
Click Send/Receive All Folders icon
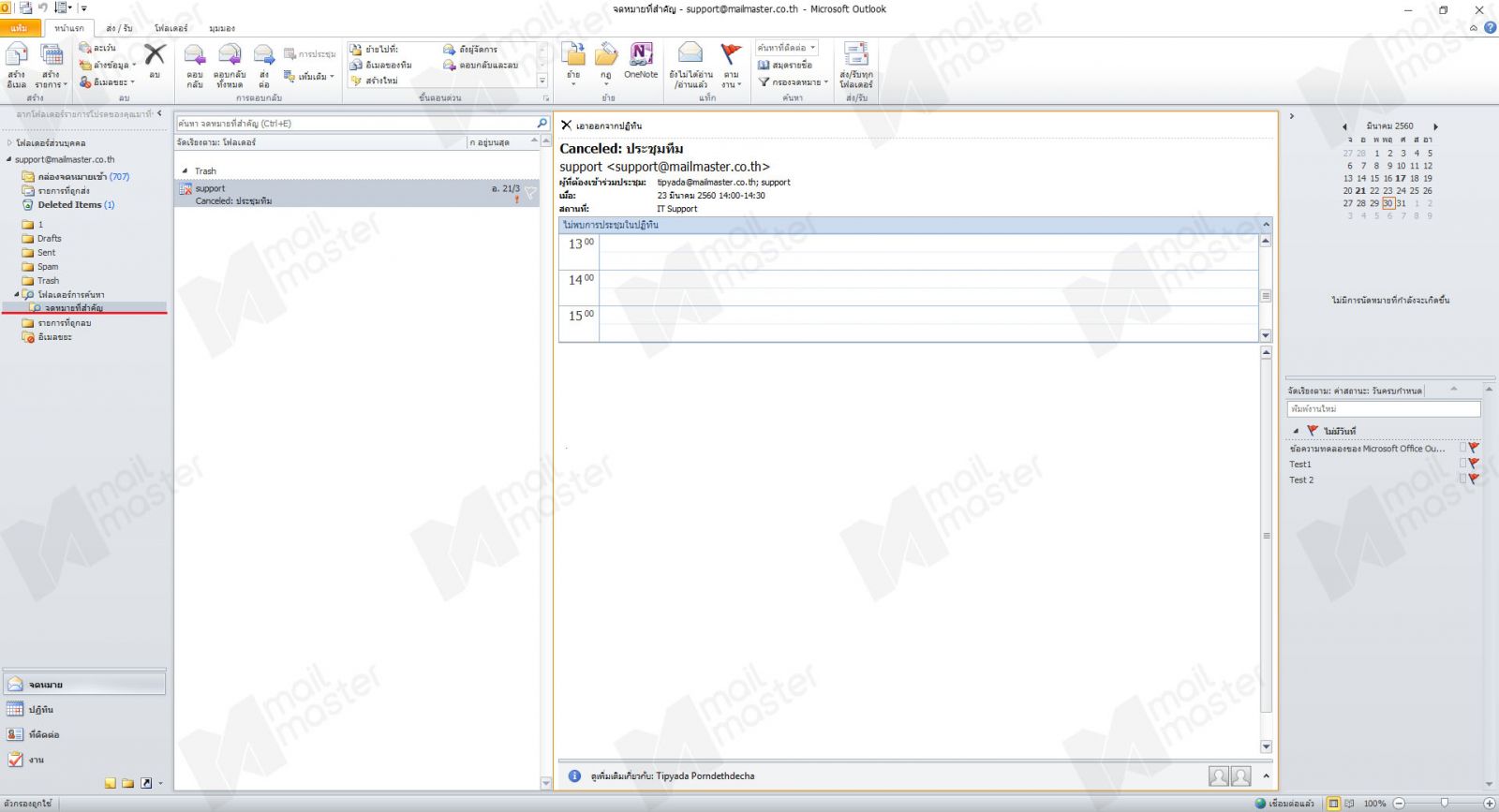[x=855, y=53]
